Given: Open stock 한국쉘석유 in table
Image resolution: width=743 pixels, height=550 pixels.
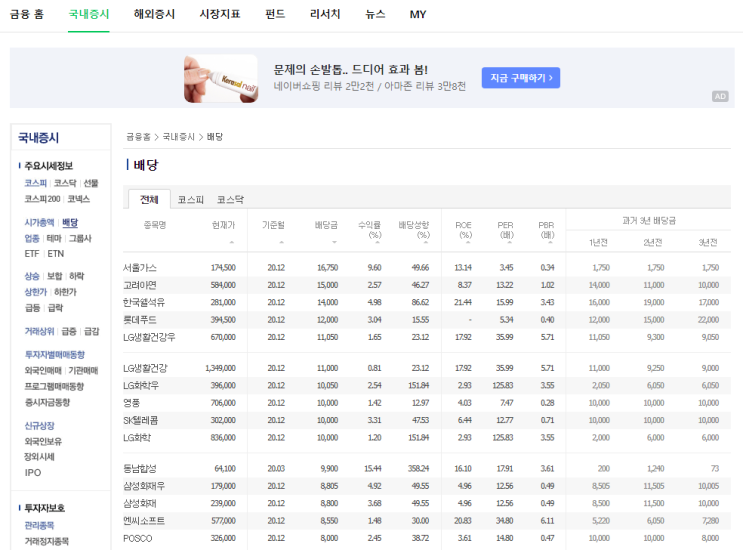Looking at the screenshot, I should point(144,302).
